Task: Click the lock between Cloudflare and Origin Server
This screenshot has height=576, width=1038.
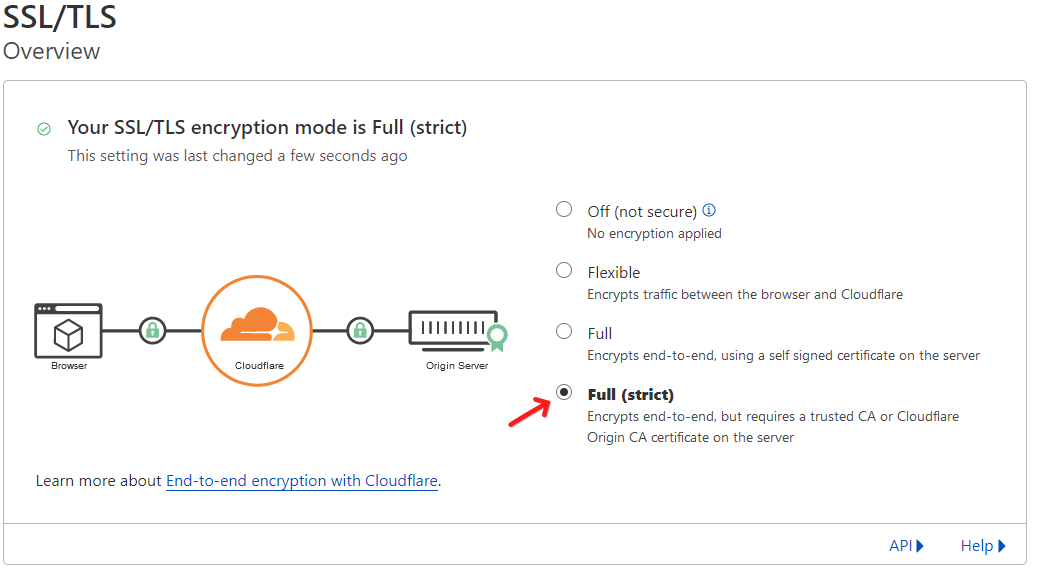Action: [x=360, y=330]
